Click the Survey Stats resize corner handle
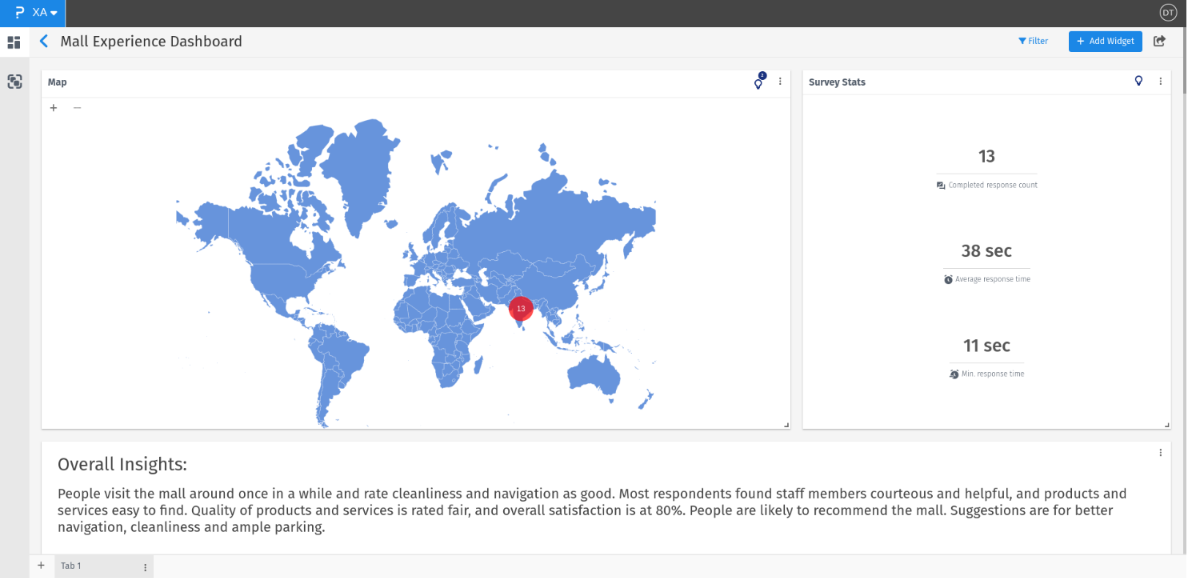 point(1166,425)
